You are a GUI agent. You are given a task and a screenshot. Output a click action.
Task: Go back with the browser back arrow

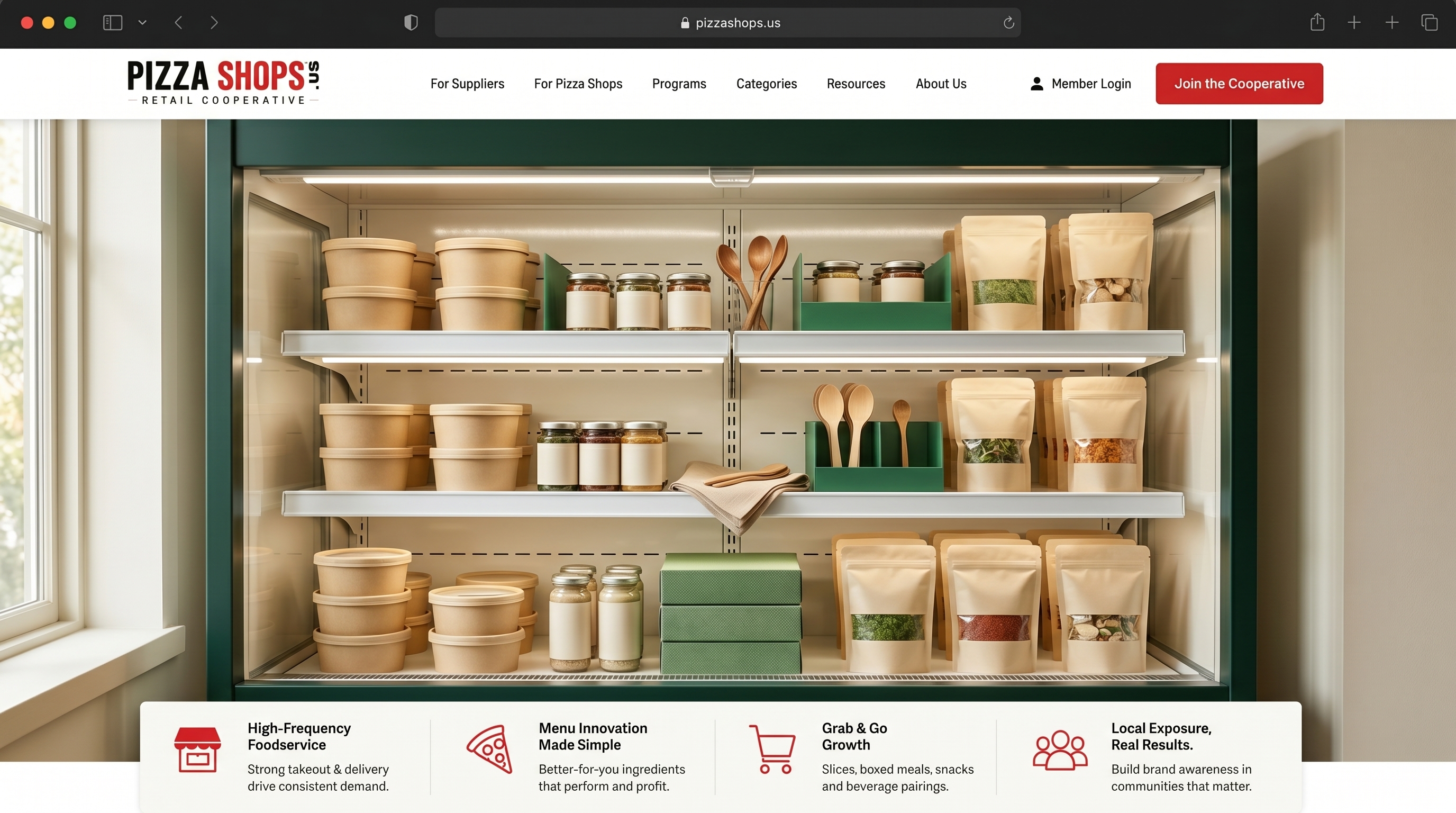tap(179, 23)
